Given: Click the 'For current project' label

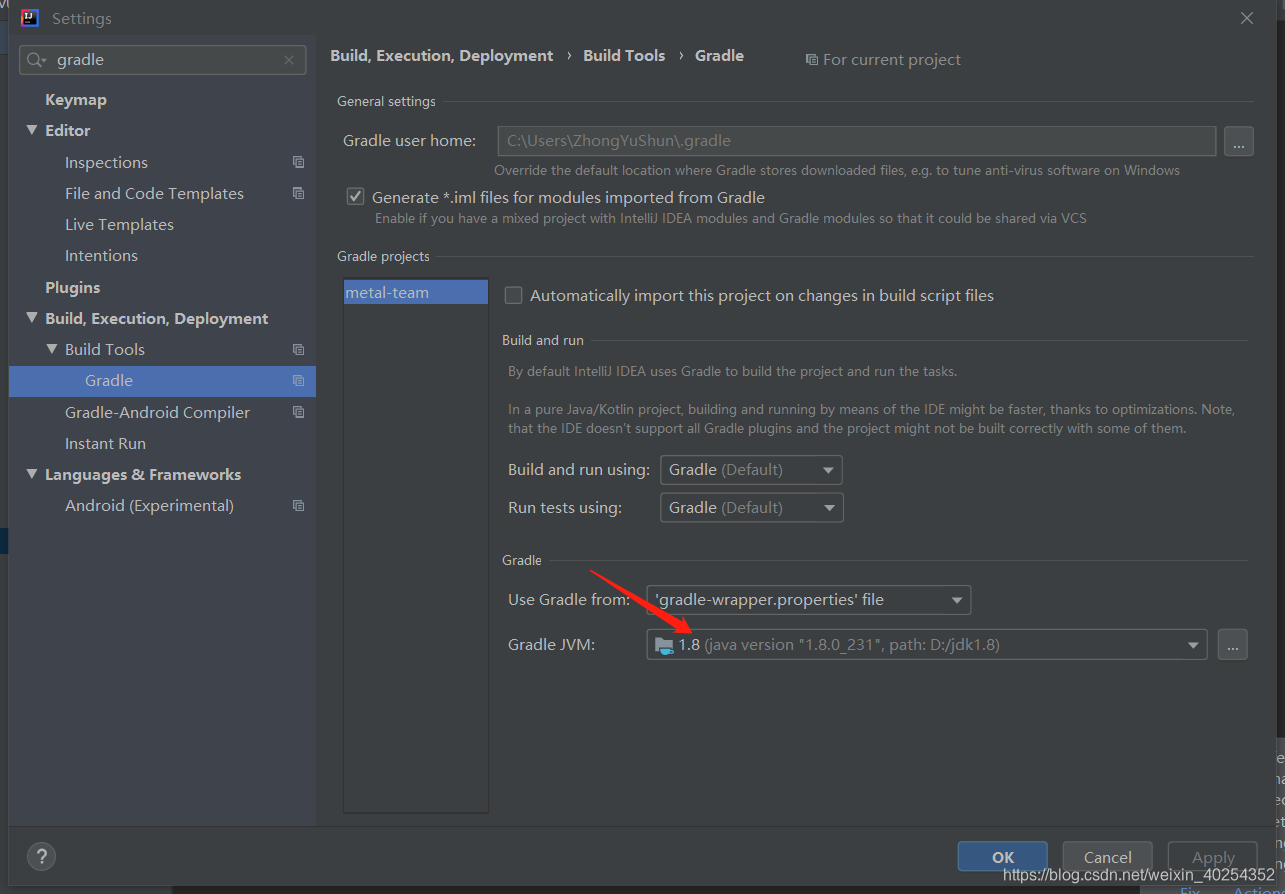Looking at the screenshot, I should tap(892, 60).
